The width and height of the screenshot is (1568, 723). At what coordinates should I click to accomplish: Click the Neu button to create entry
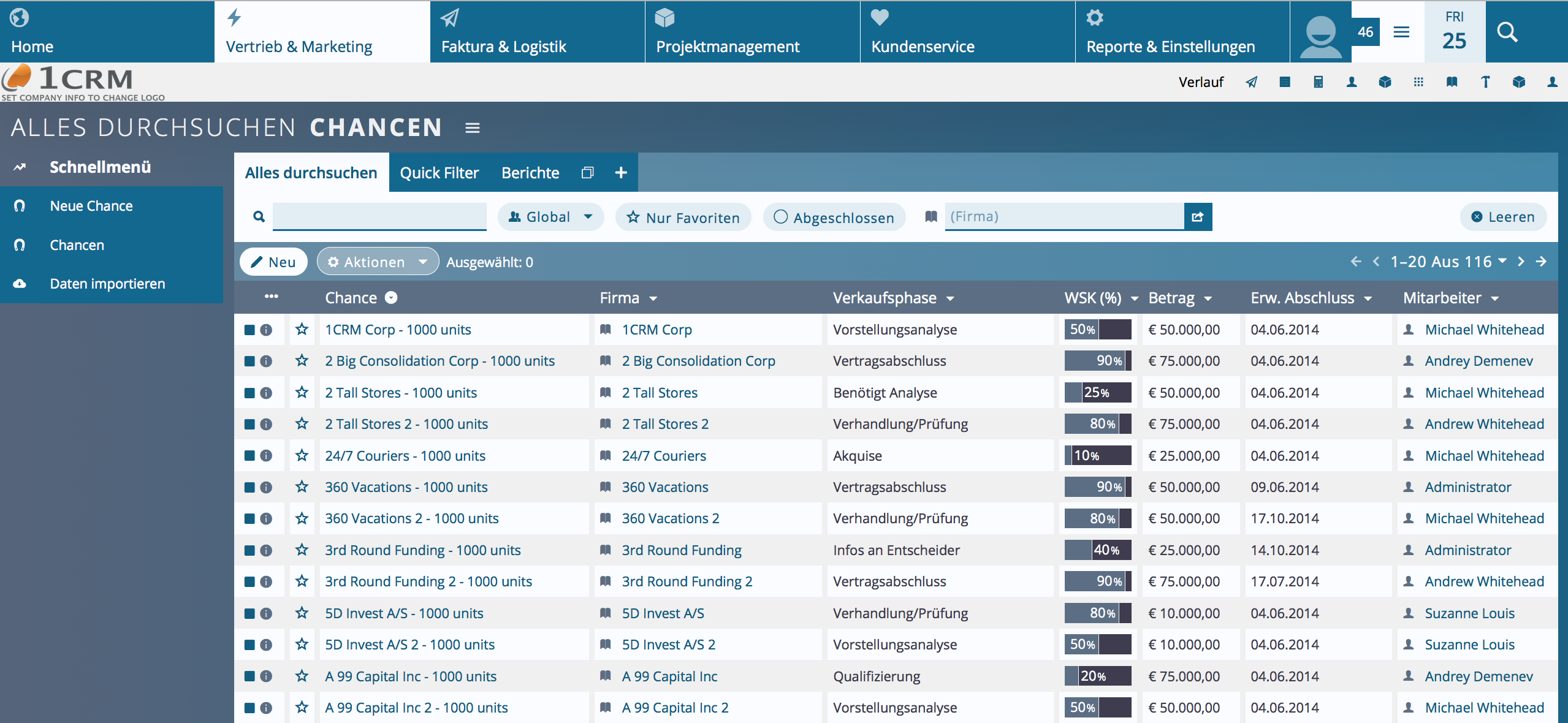coord(275,262)
